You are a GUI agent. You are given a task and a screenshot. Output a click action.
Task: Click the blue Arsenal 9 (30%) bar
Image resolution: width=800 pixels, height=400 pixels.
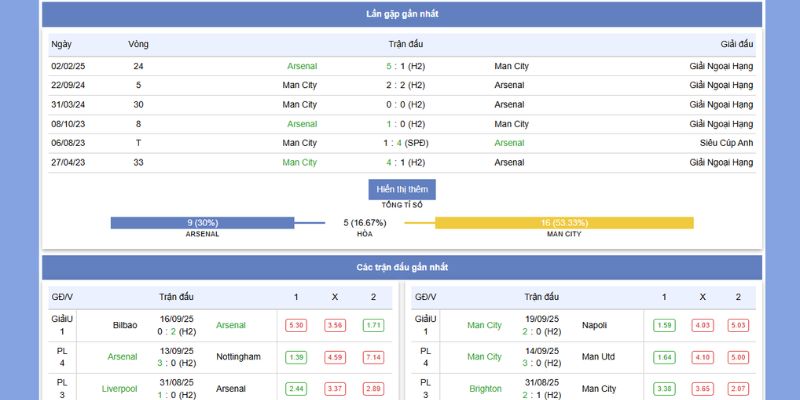coord(202,223)
